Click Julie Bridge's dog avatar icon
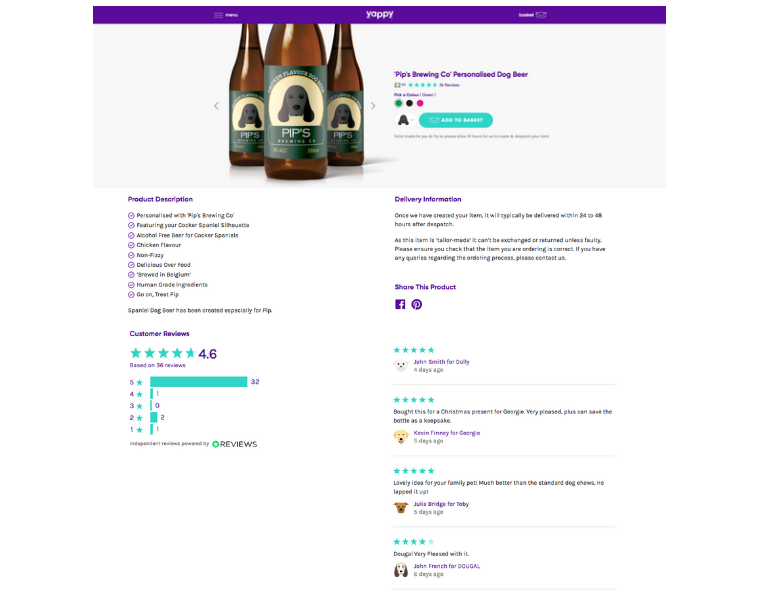The height and width of the screenshot is (598, 760). [401, 507]
